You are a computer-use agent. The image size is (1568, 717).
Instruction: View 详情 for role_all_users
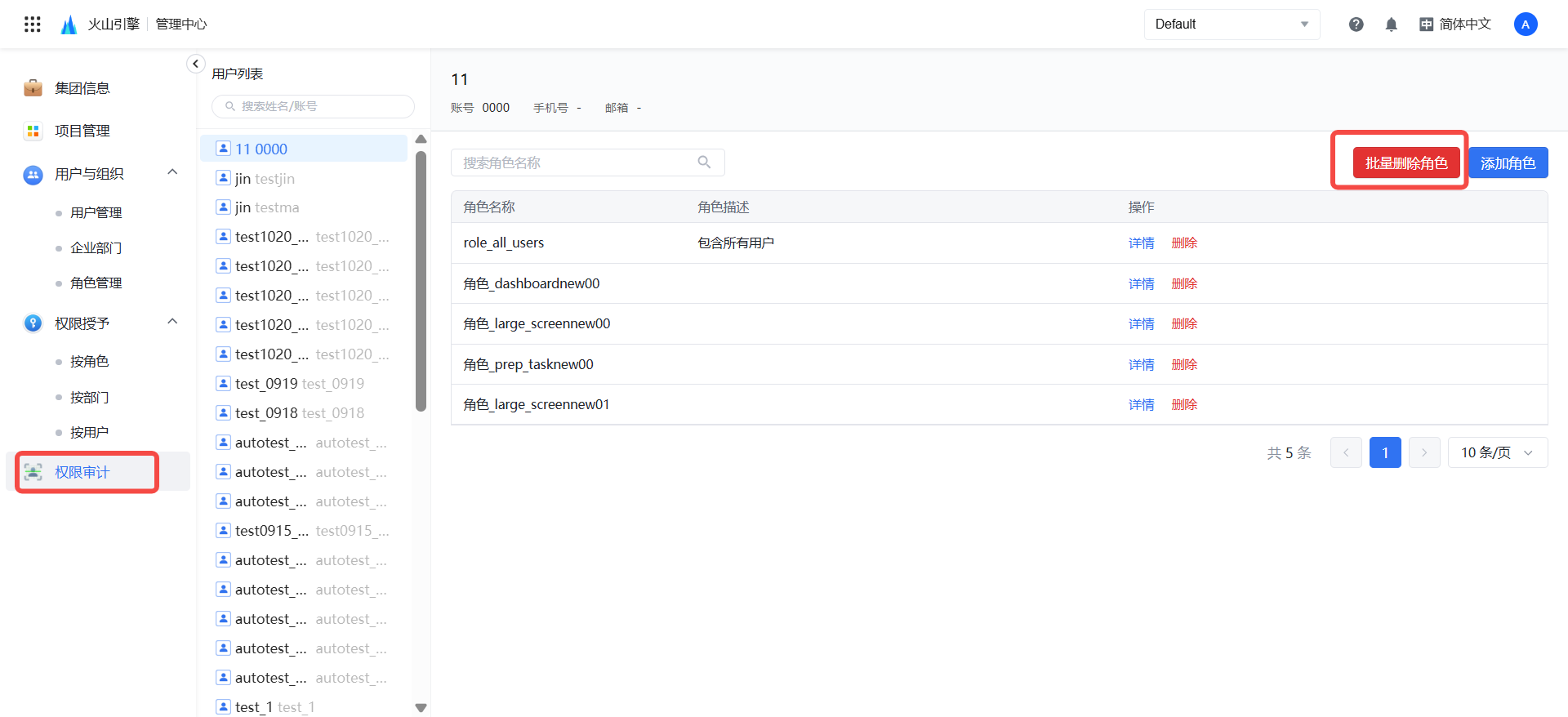click(x=1141, y=243)
